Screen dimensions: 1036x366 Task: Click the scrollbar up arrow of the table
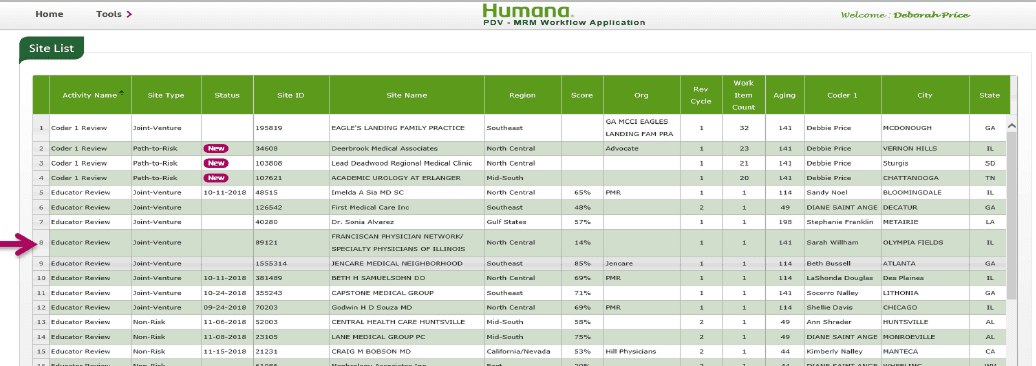pyautogui.click(x=1012, y=125)
